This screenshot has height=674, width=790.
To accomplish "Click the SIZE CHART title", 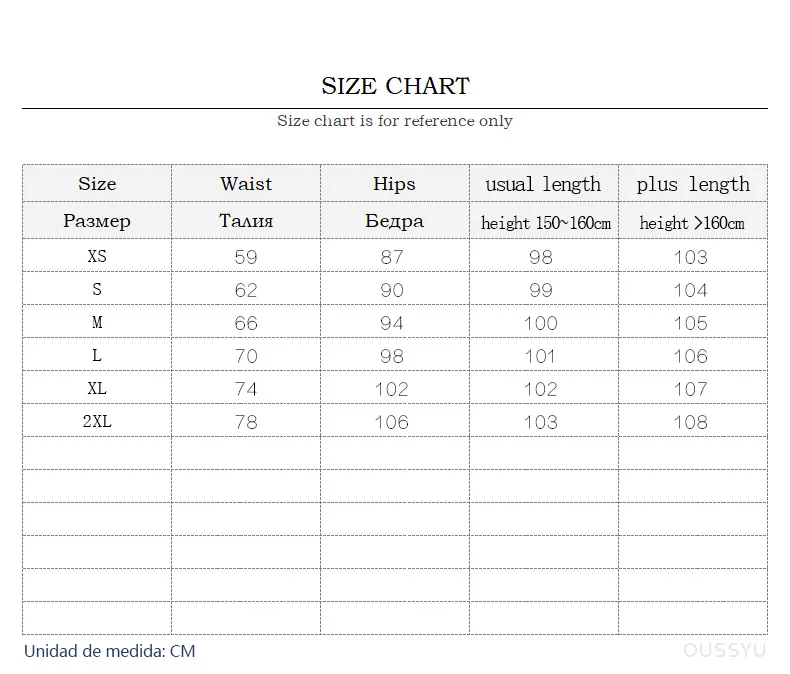I will 395,86.
